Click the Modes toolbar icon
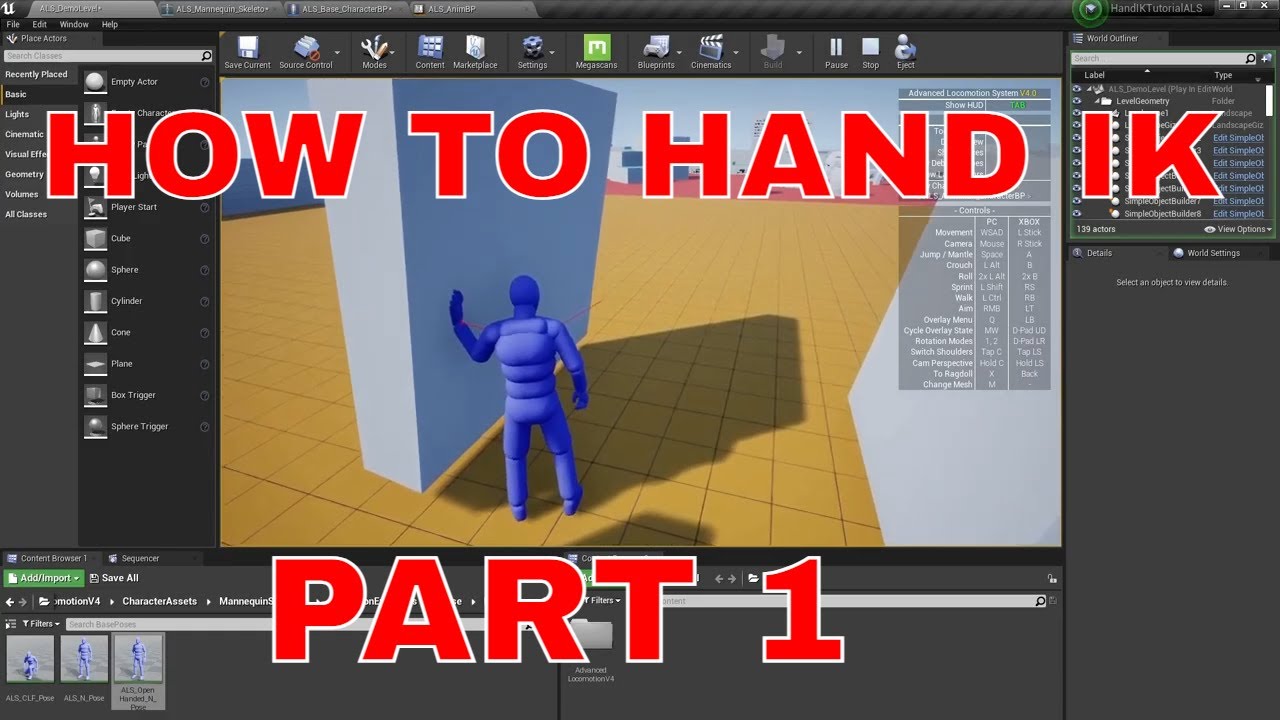Screen dimensions: 1280x720 (x=375, y=47)
